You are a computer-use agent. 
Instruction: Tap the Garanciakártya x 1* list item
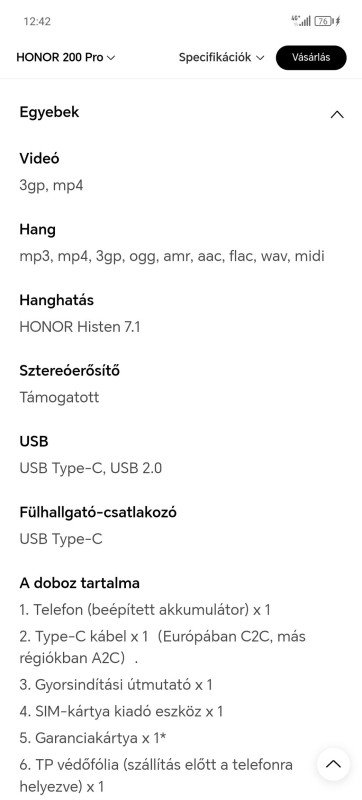point(94,738)
